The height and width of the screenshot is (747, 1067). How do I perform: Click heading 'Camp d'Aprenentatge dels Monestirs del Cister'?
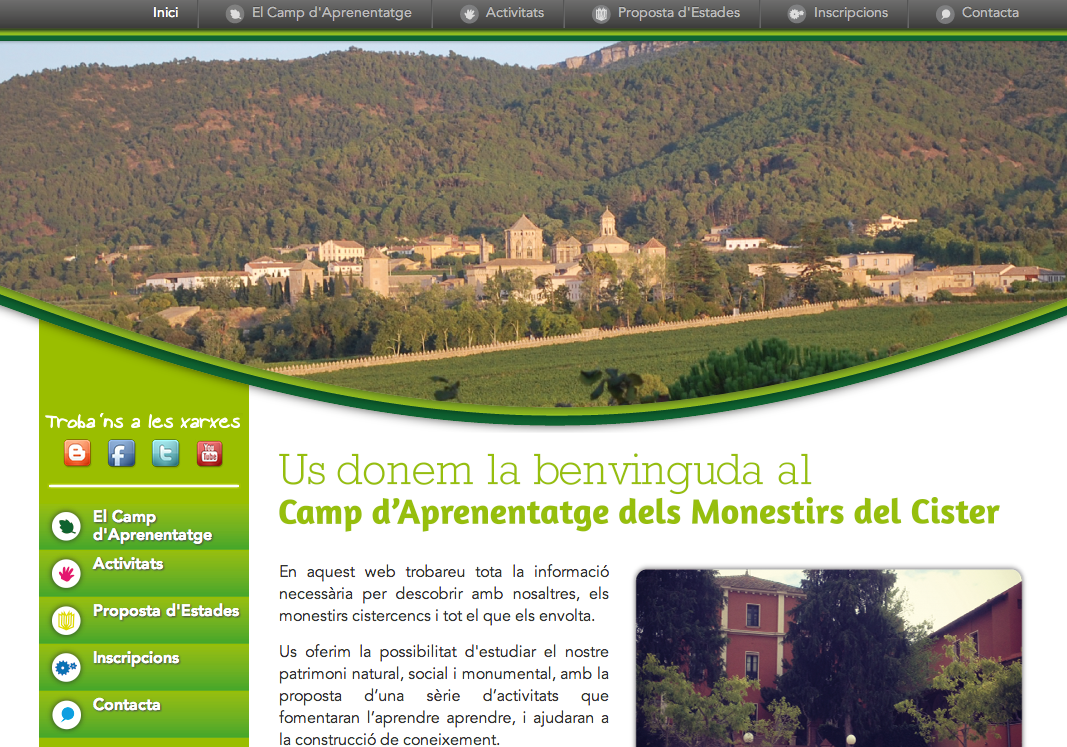click(x=639, y=514)
